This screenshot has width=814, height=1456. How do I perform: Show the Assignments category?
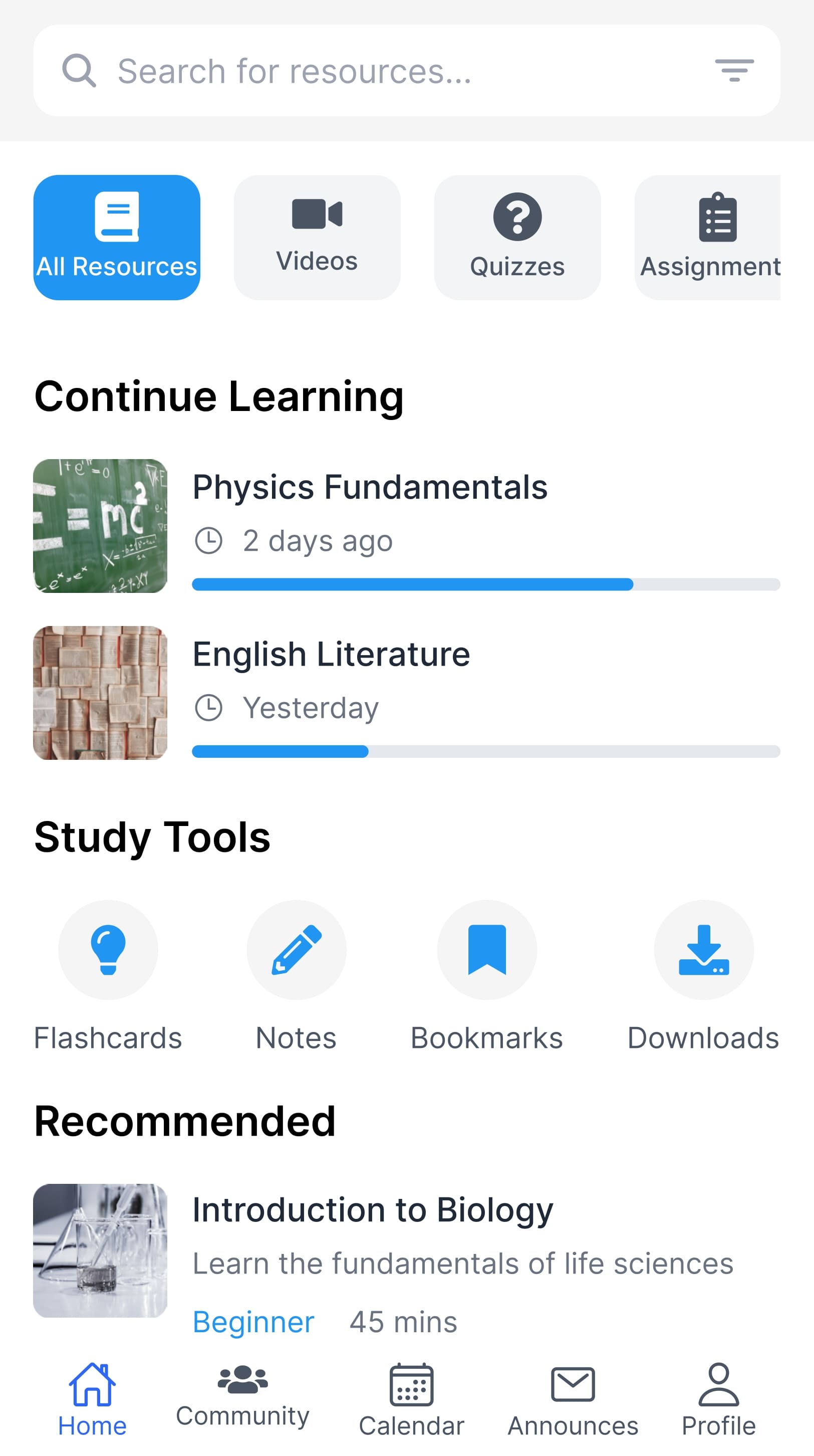tap(709, 238)
